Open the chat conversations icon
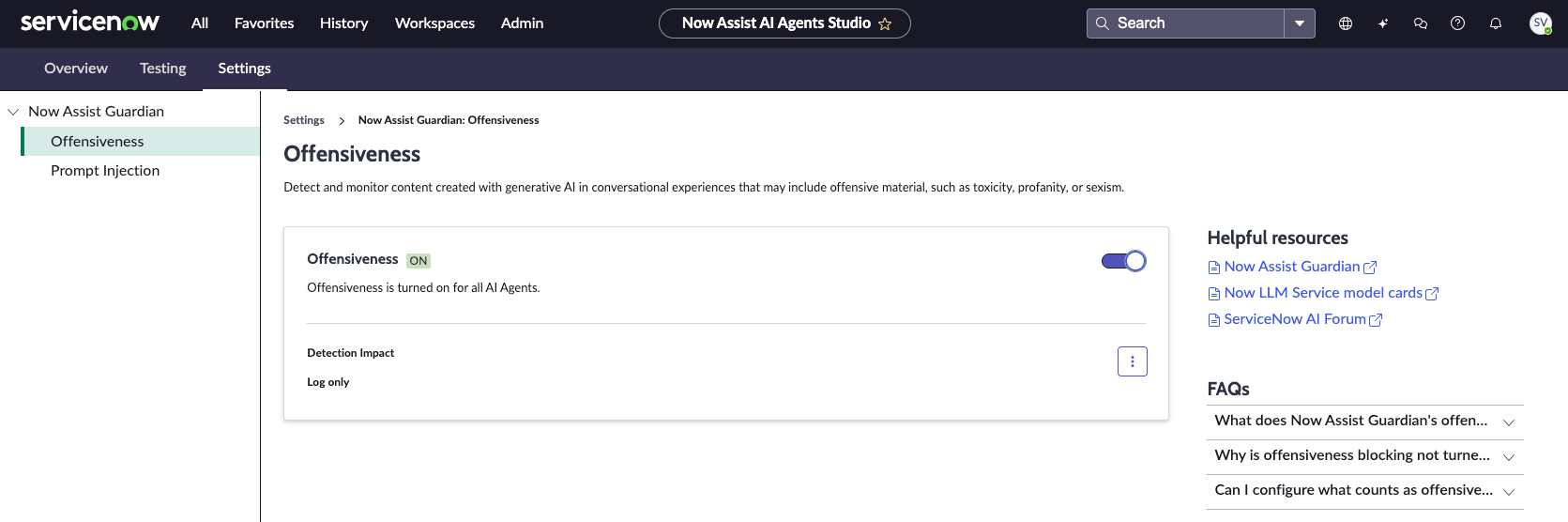The height and width of the screenshot is (522, 1568). pyautogui.click(x=1421, y=23)
